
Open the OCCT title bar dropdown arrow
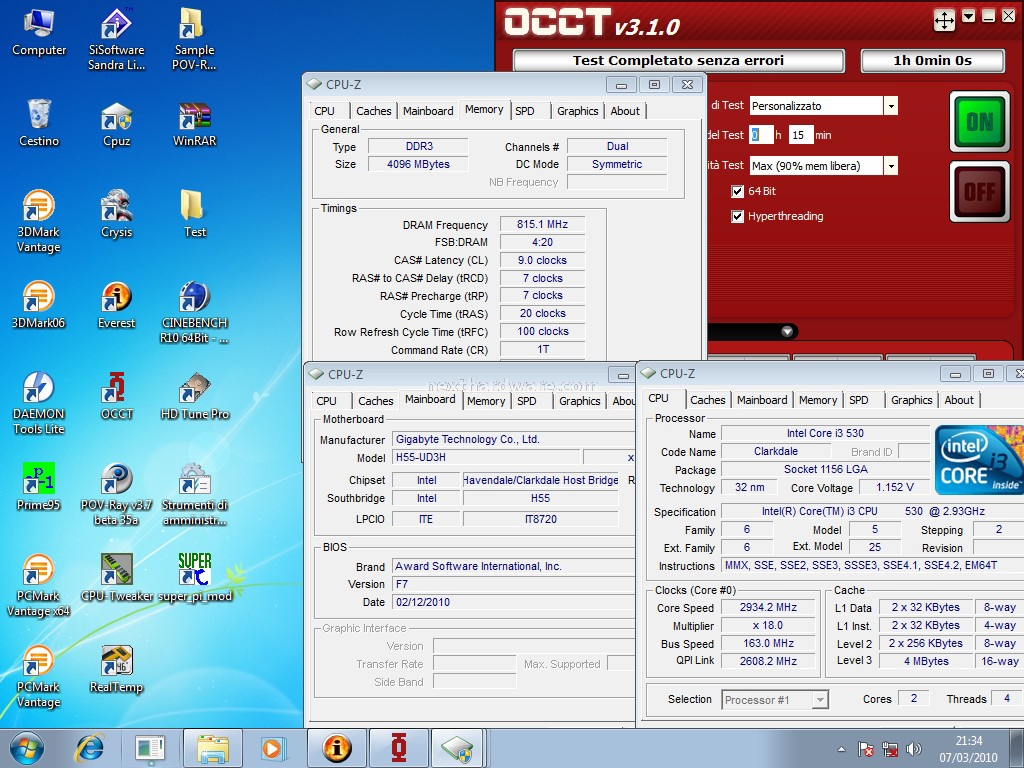969,16
